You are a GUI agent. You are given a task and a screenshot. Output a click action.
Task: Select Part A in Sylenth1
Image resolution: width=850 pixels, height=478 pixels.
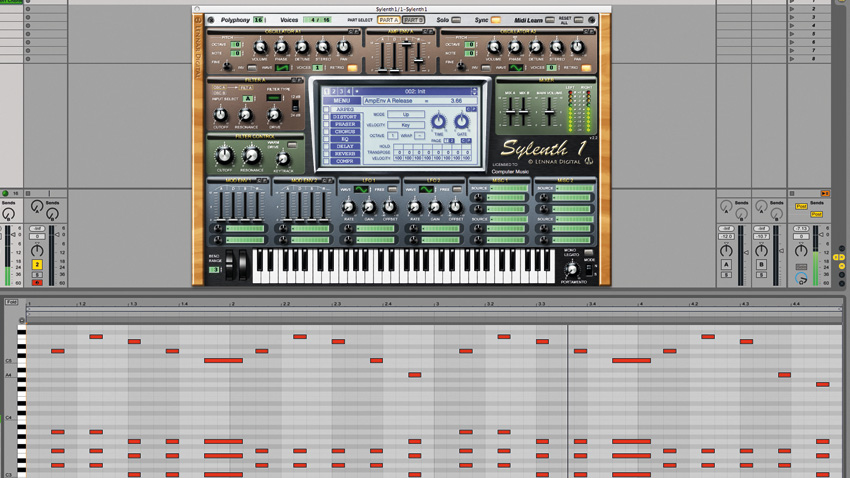click(388, 20)
